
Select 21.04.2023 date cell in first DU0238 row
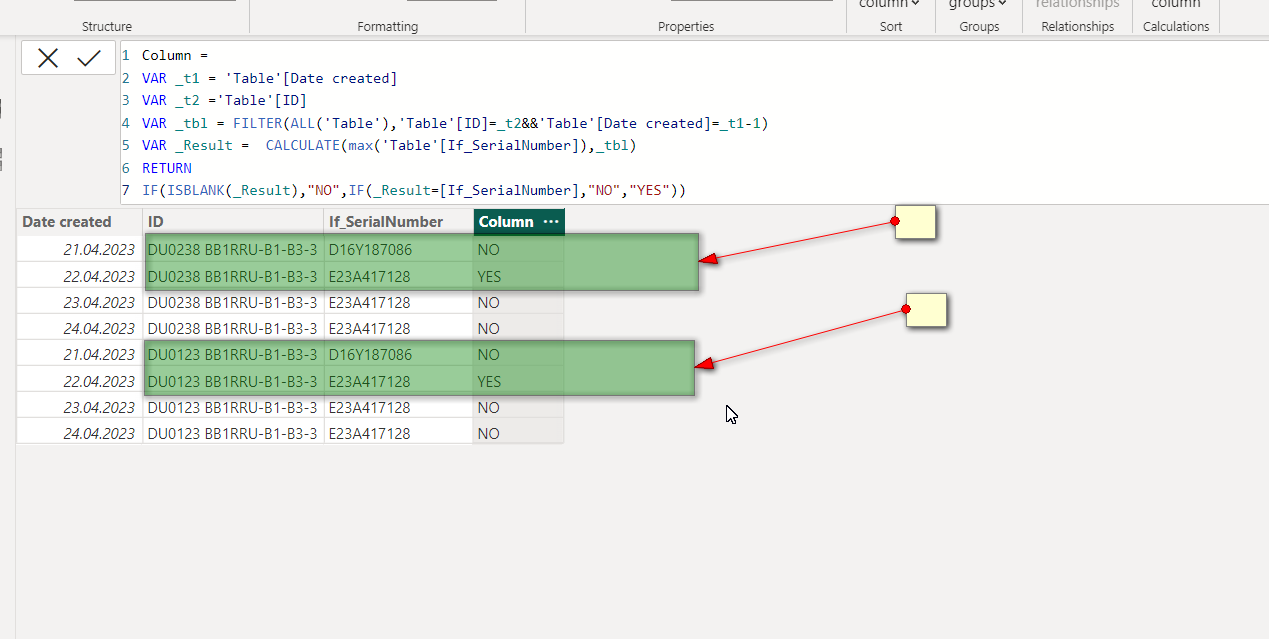point(79,249)
